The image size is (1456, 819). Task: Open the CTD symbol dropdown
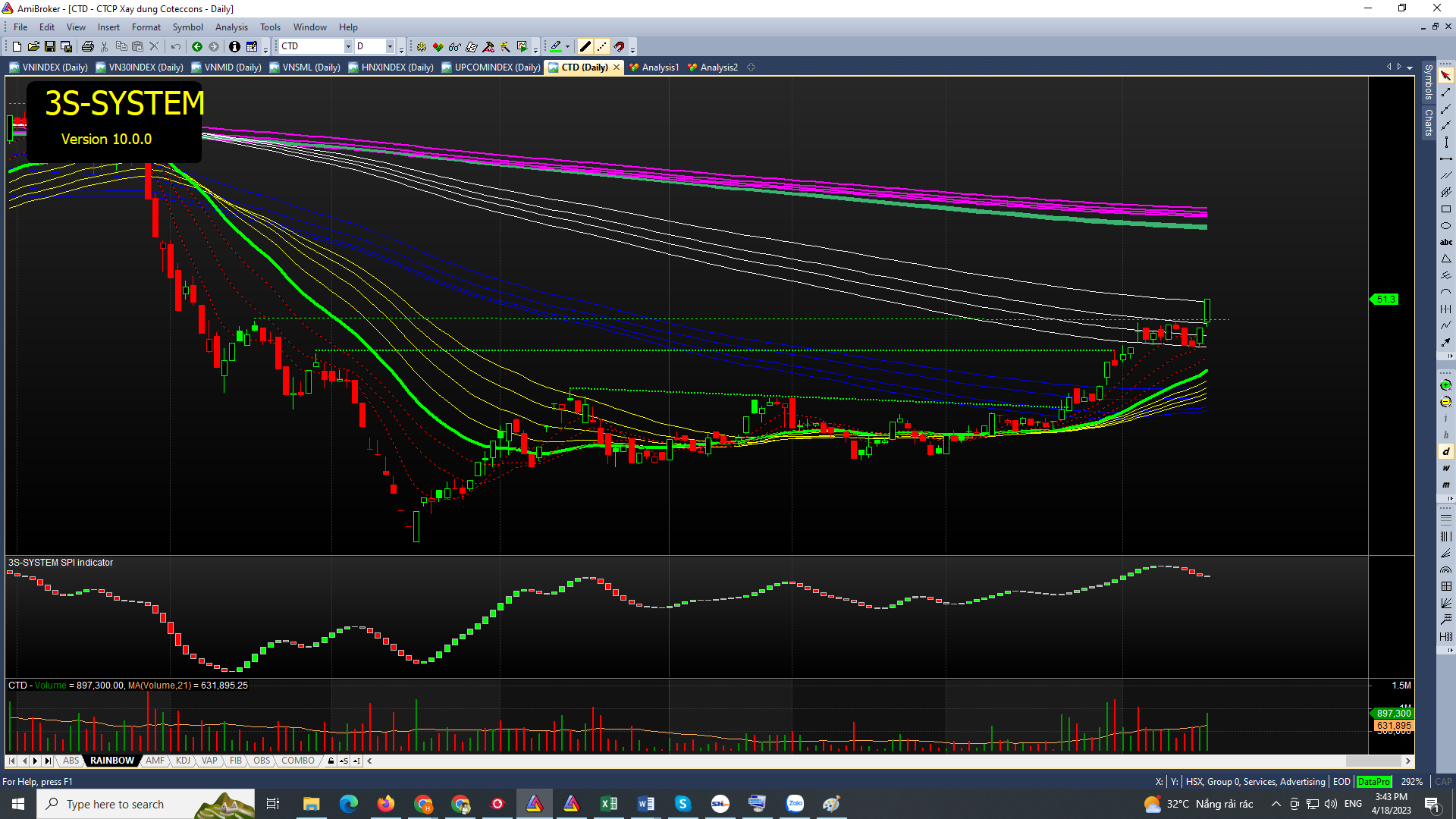click(x=348, y=46)
